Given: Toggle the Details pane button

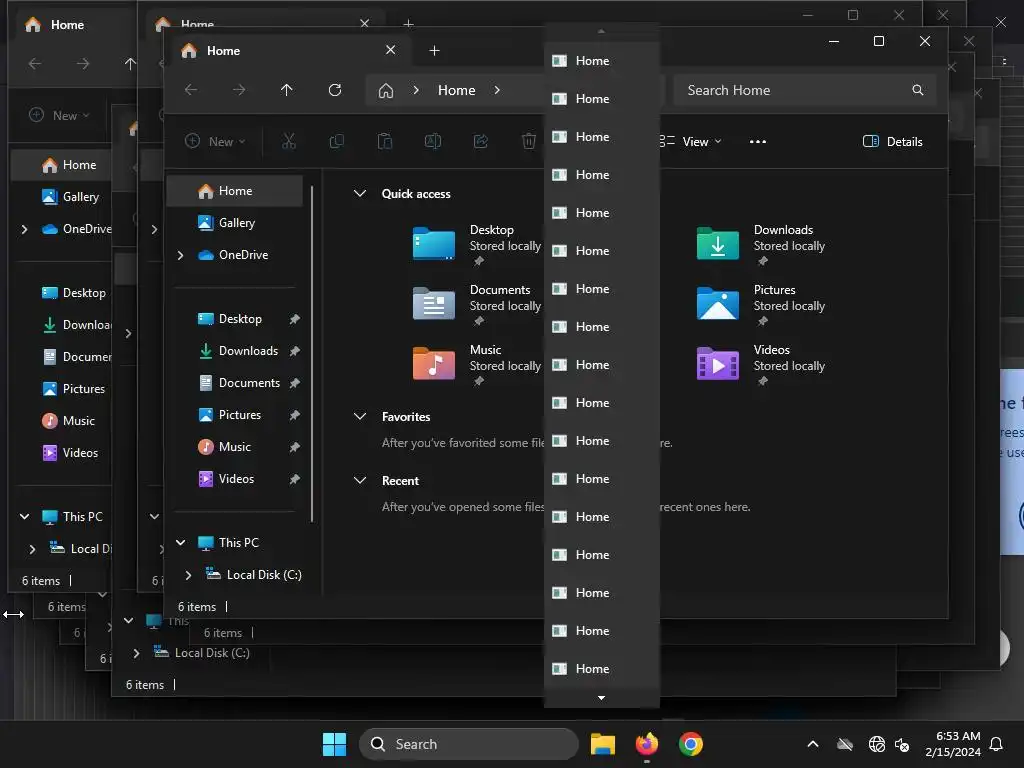Looking at the screenshot, I should pos(892,142).
